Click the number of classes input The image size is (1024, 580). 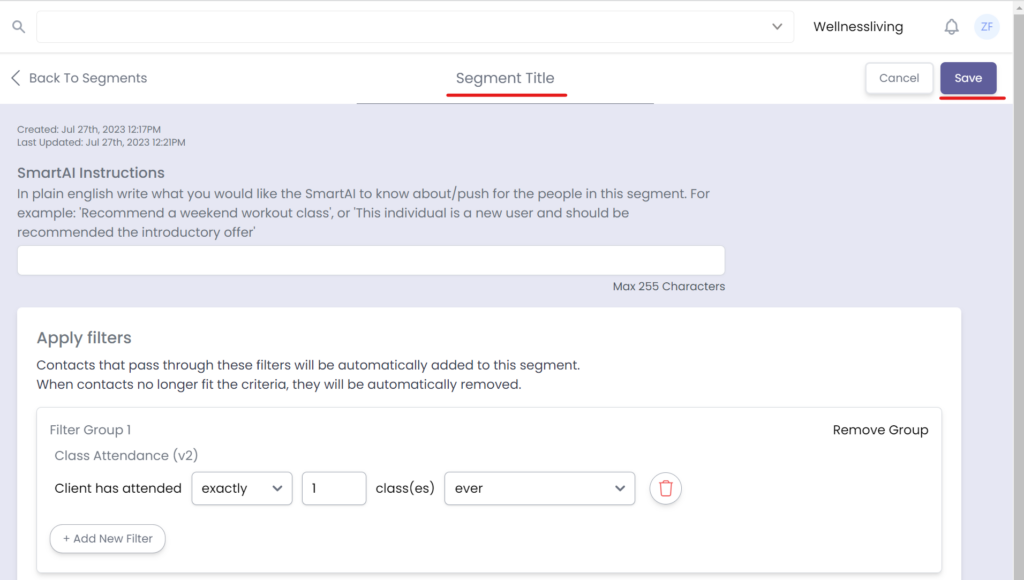click(x=333, y=488)
